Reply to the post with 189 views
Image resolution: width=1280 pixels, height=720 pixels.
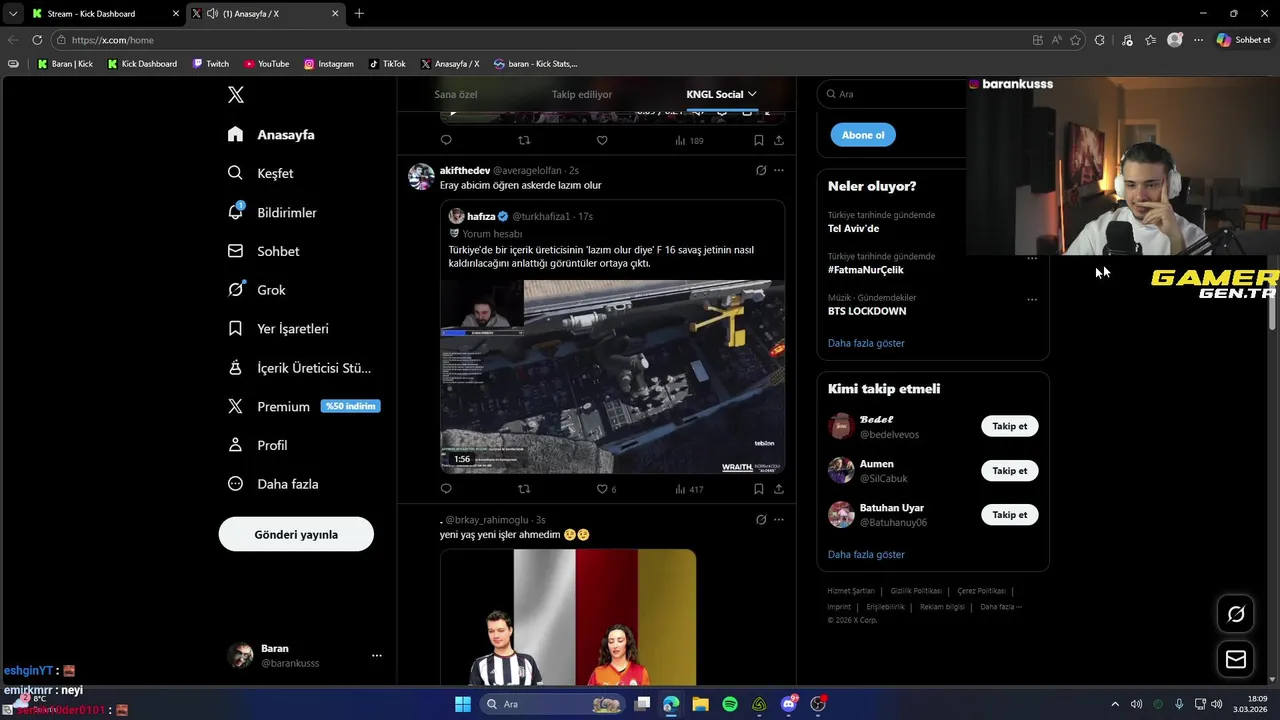(x=446, y=140)
